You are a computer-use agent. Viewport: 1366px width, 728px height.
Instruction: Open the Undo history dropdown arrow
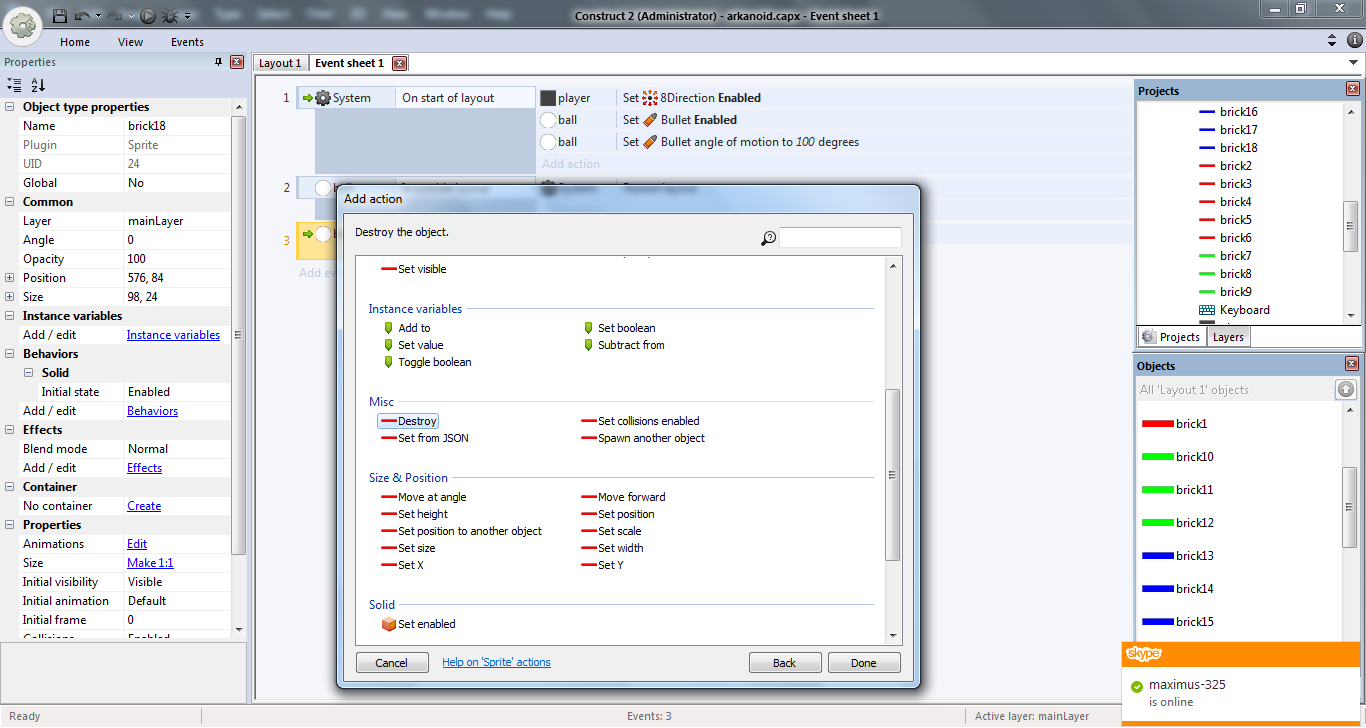(x=98, y=16)
